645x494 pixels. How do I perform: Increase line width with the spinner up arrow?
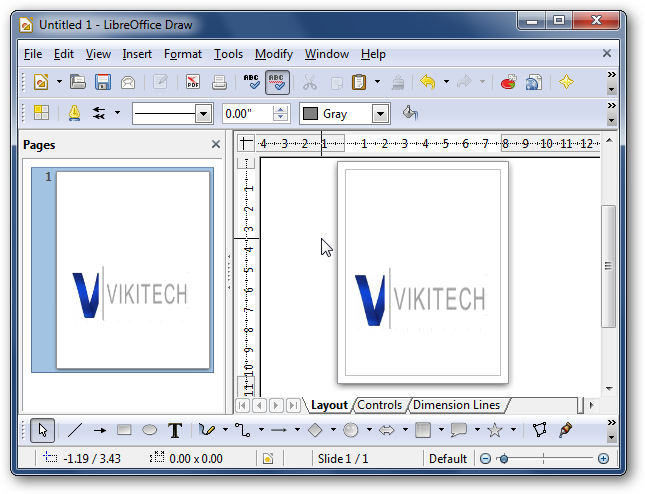point(281,109)
